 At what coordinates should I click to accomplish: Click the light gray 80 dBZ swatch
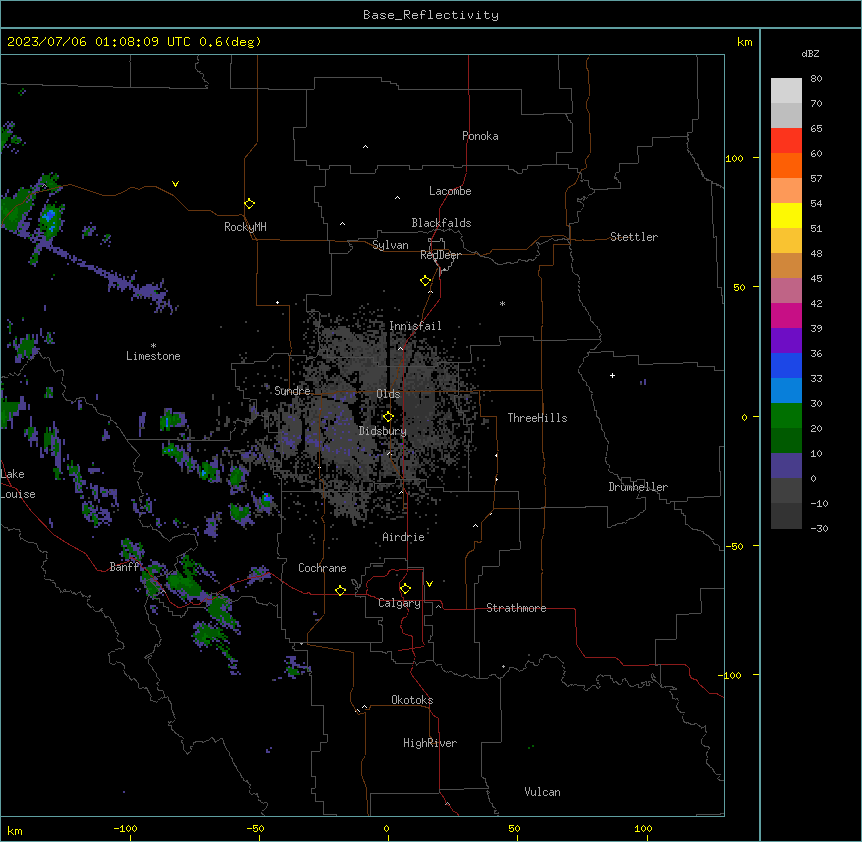coord(786,91)
